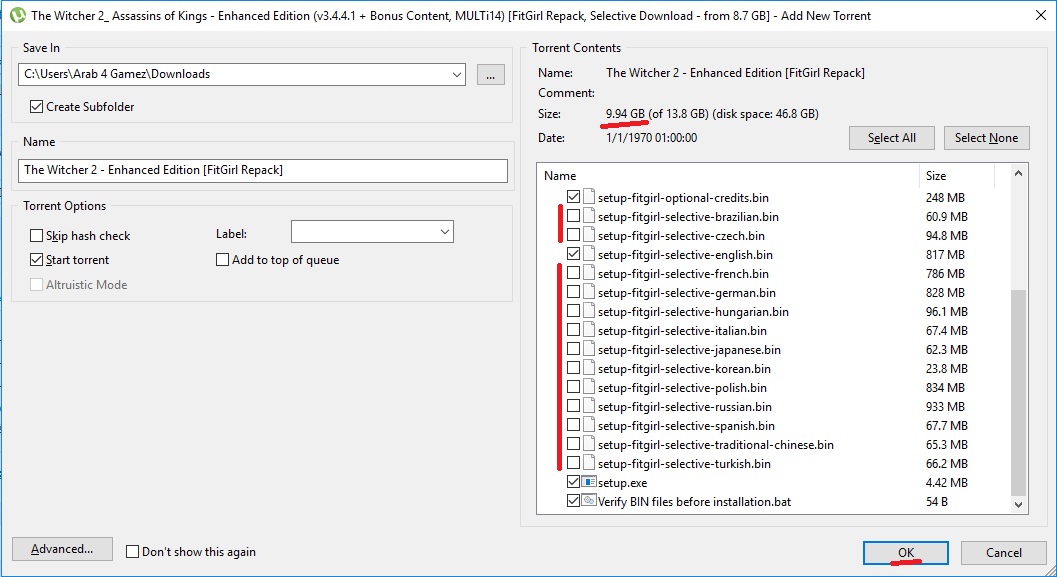Click the file icon of setup-fitgirl-selective-russian.bin
Image resolution: width=1057 pixels, height=577 pixels.
(589, 406)
